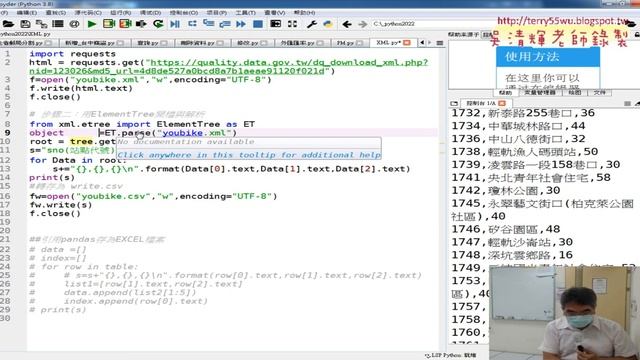Show previous editor tabs with left arrow
Screen dimensions: 640x360
click(x=422, y=42)
